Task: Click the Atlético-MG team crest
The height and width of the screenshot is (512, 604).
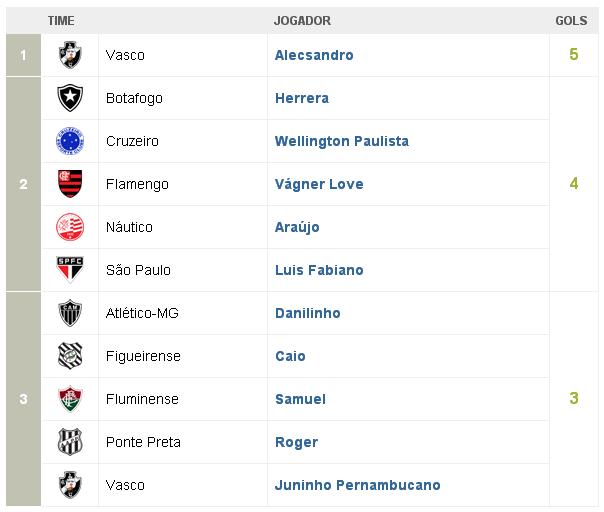Action: coord(70,313)
